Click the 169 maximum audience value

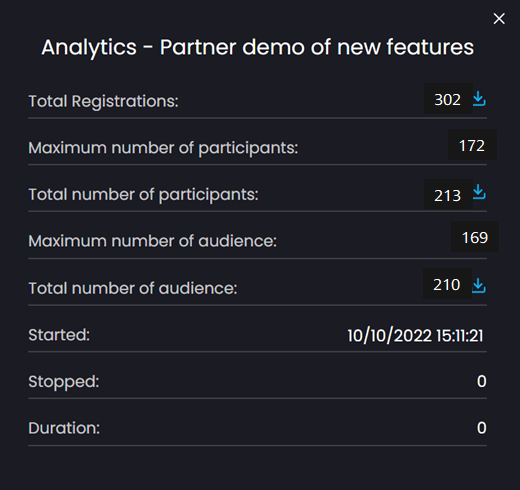point(475,237)
